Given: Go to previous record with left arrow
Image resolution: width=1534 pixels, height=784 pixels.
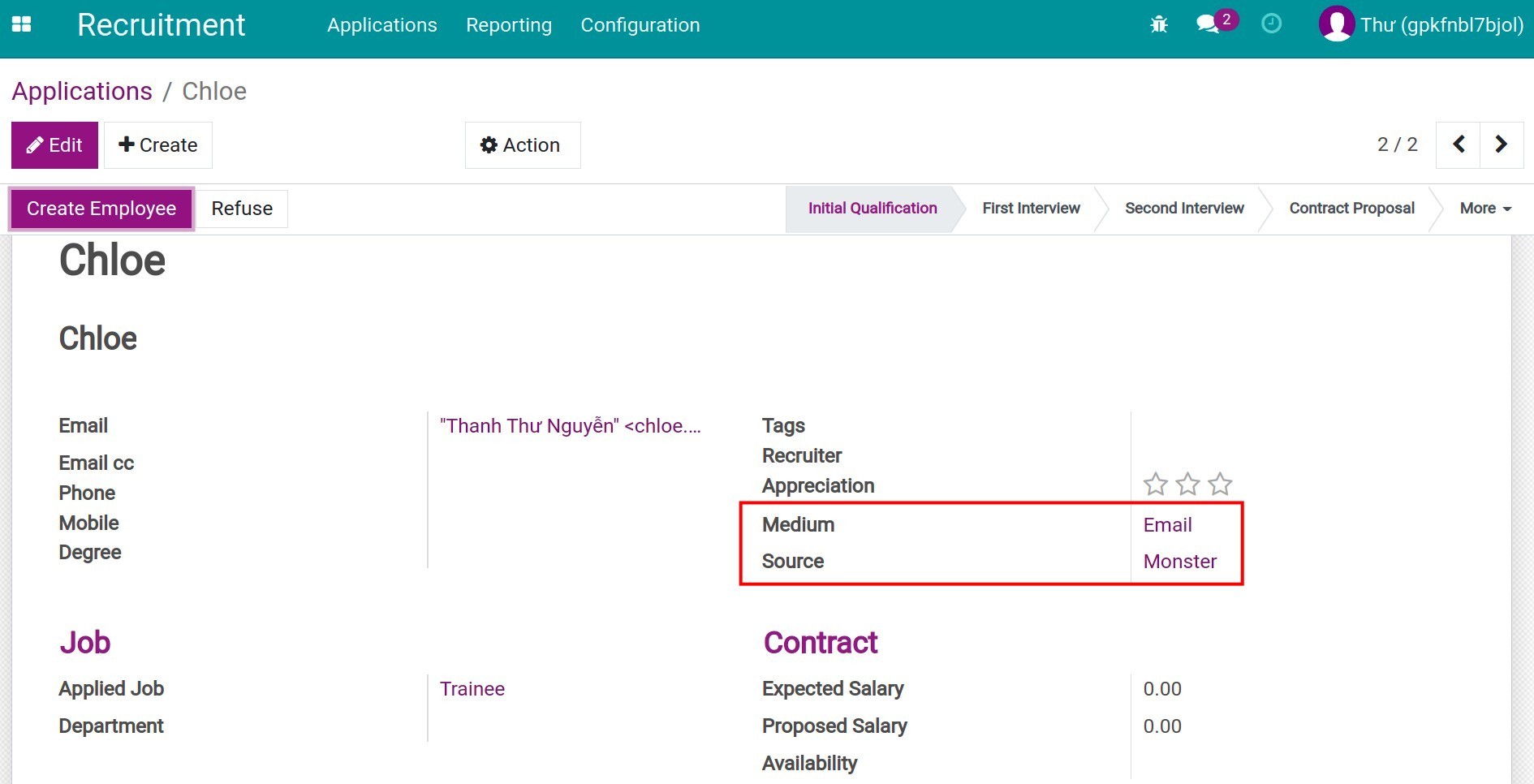Looking at the screenshot, I should point(1458,144).
